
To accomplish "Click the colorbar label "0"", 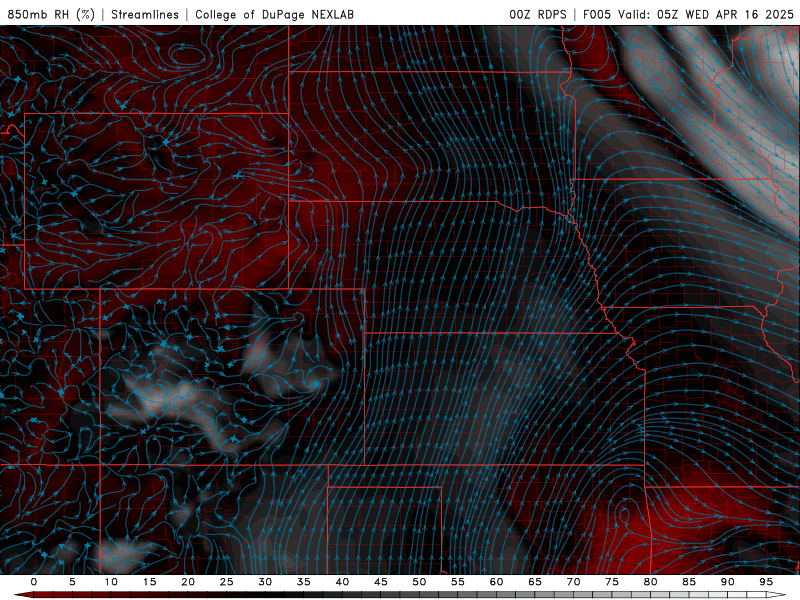I will [x=34, y=582].
